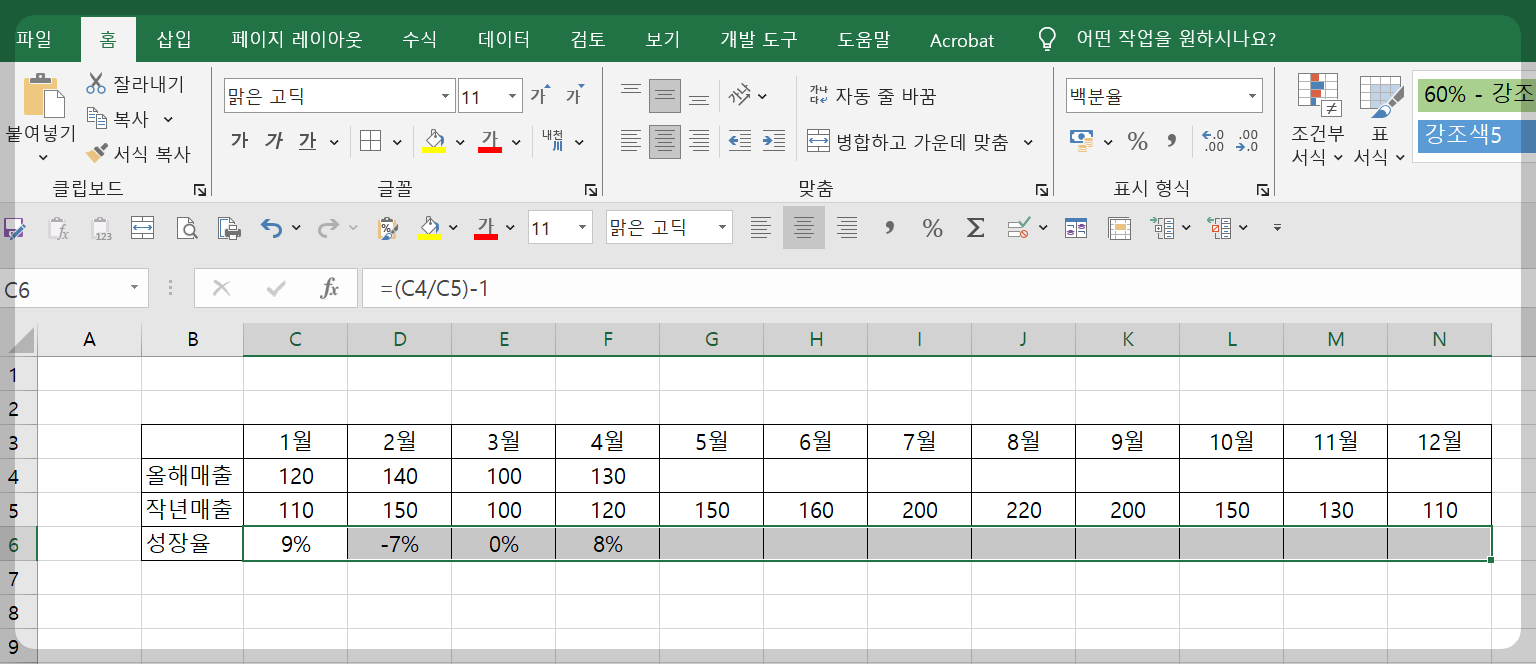Image resolution: width=1536 pixels, height=664 pixels.
Task: Toggle wrap text (자동 줄 바꿈)
Action: [872, 96]
